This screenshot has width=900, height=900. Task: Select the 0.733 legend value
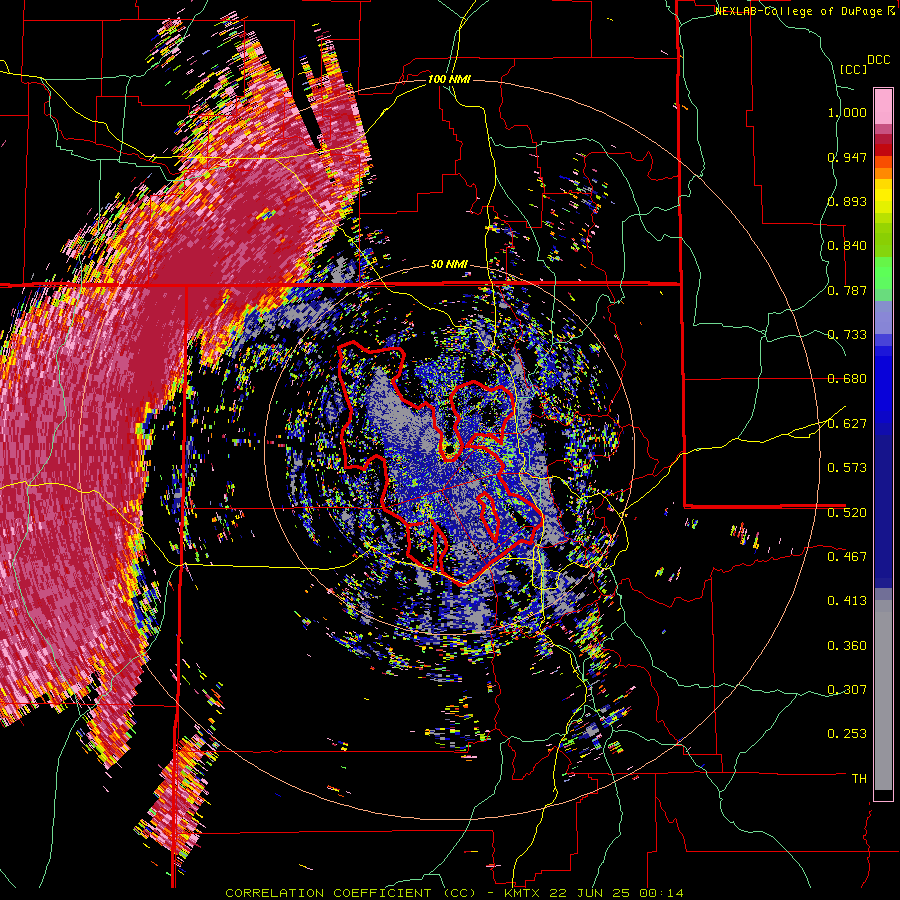847,335
